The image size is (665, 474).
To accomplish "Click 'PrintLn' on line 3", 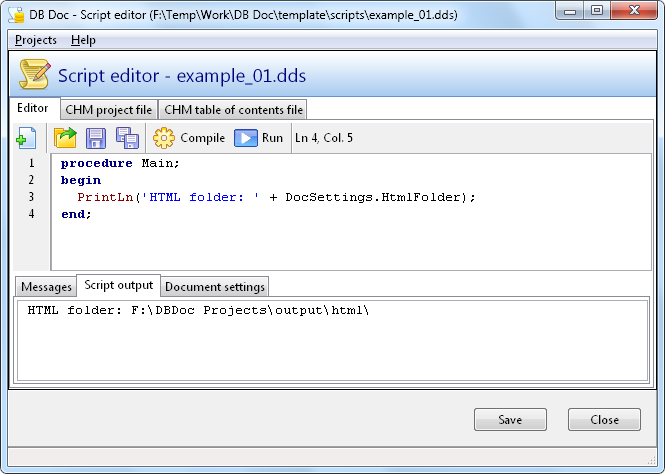I will [x=105, y=197].
